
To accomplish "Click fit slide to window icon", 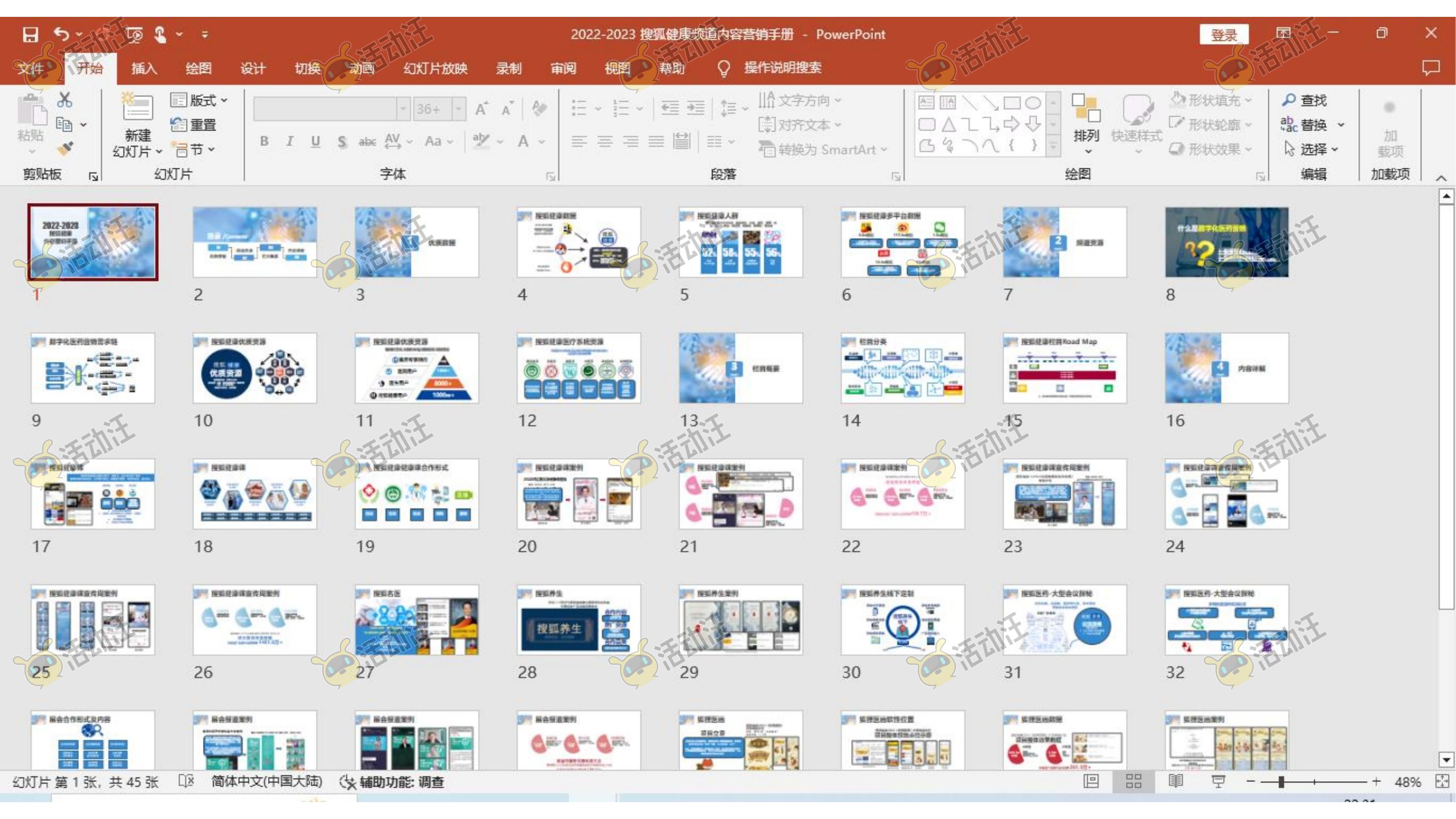I will point(1442,782).
